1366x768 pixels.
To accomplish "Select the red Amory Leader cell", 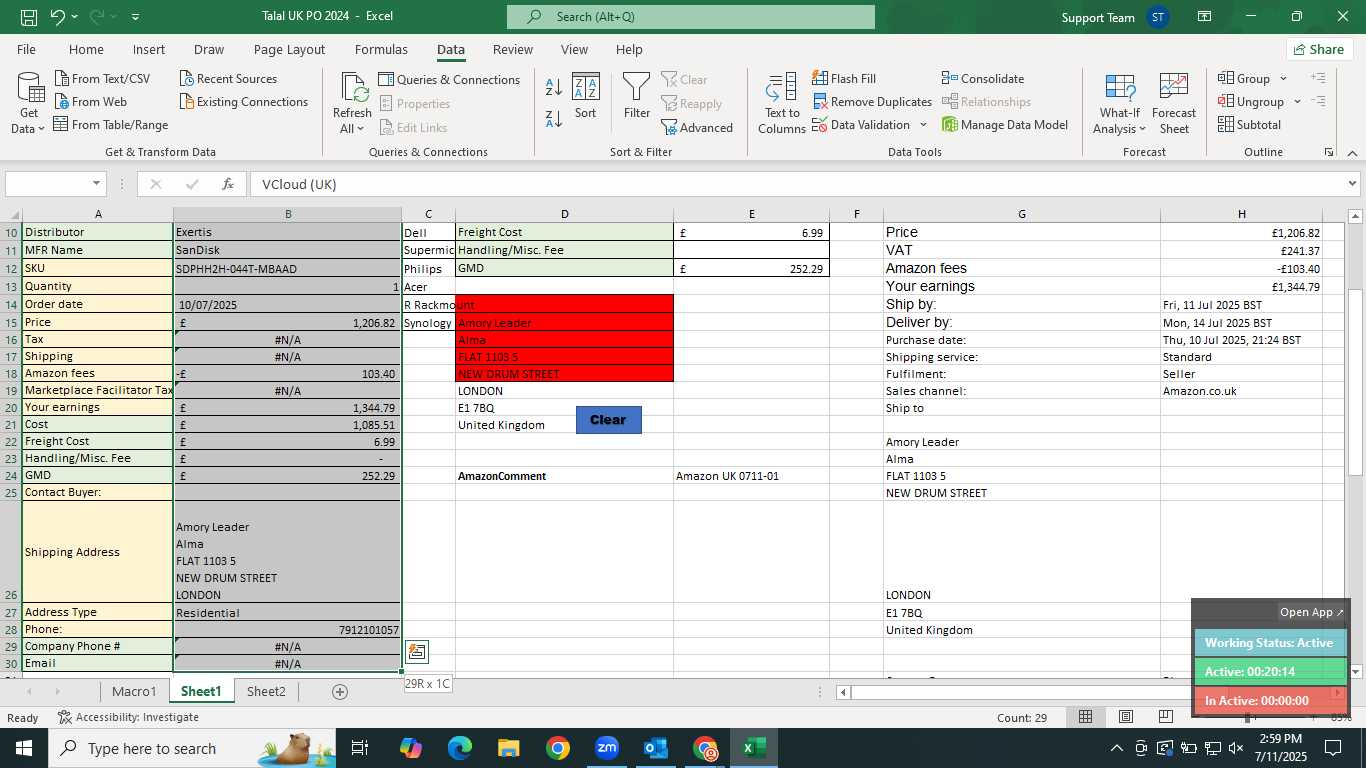I will coord(564,323).
